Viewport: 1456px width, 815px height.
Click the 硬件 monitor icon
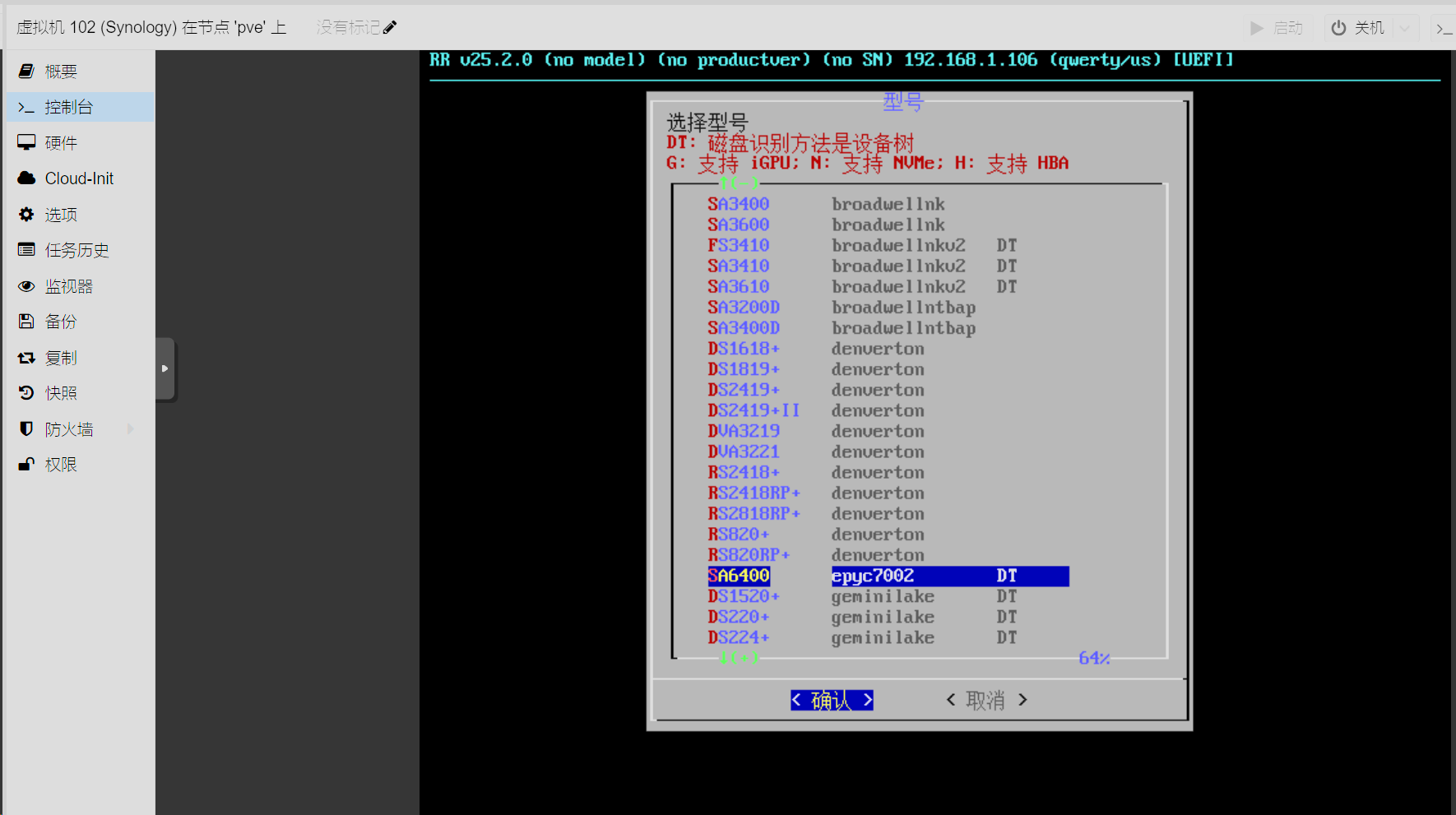[x=26, y=143]
